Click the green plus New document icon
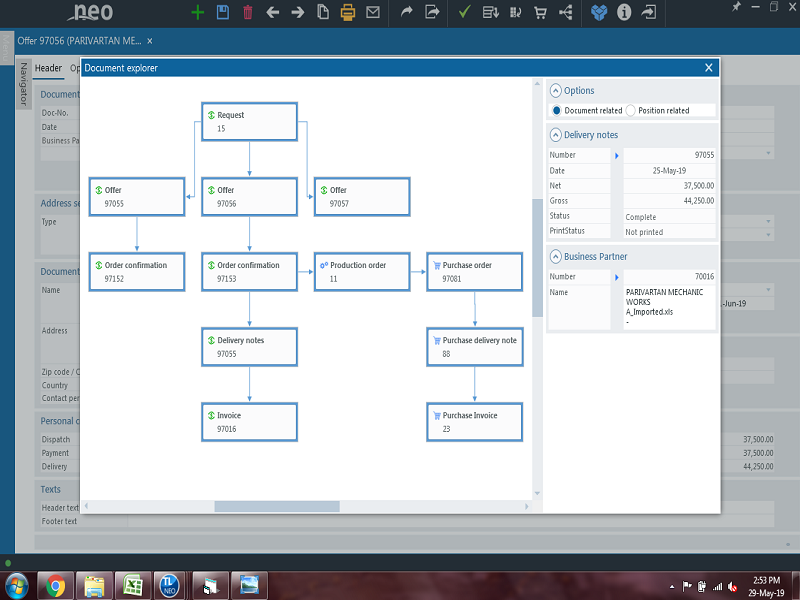 197,12
